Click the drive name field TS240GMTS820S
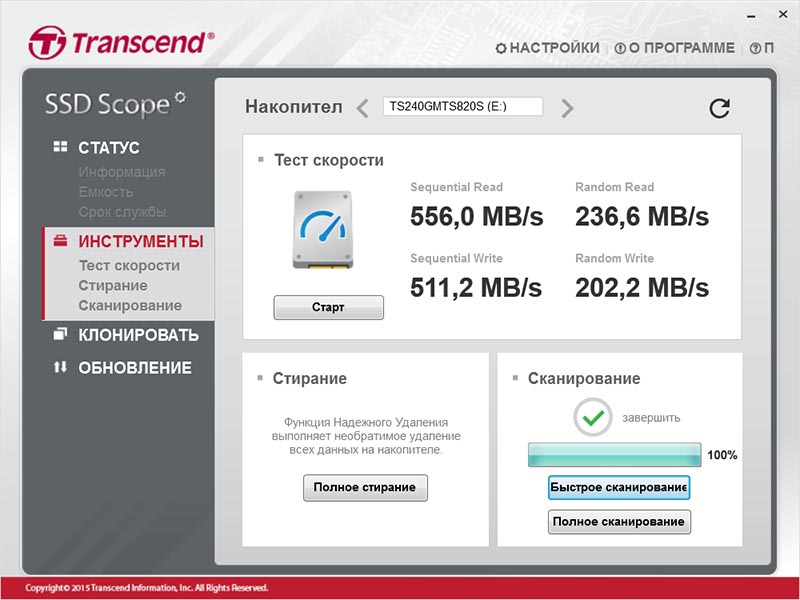Image resolution: width=800 pixels, height=600 pixels. coord(463,106)
